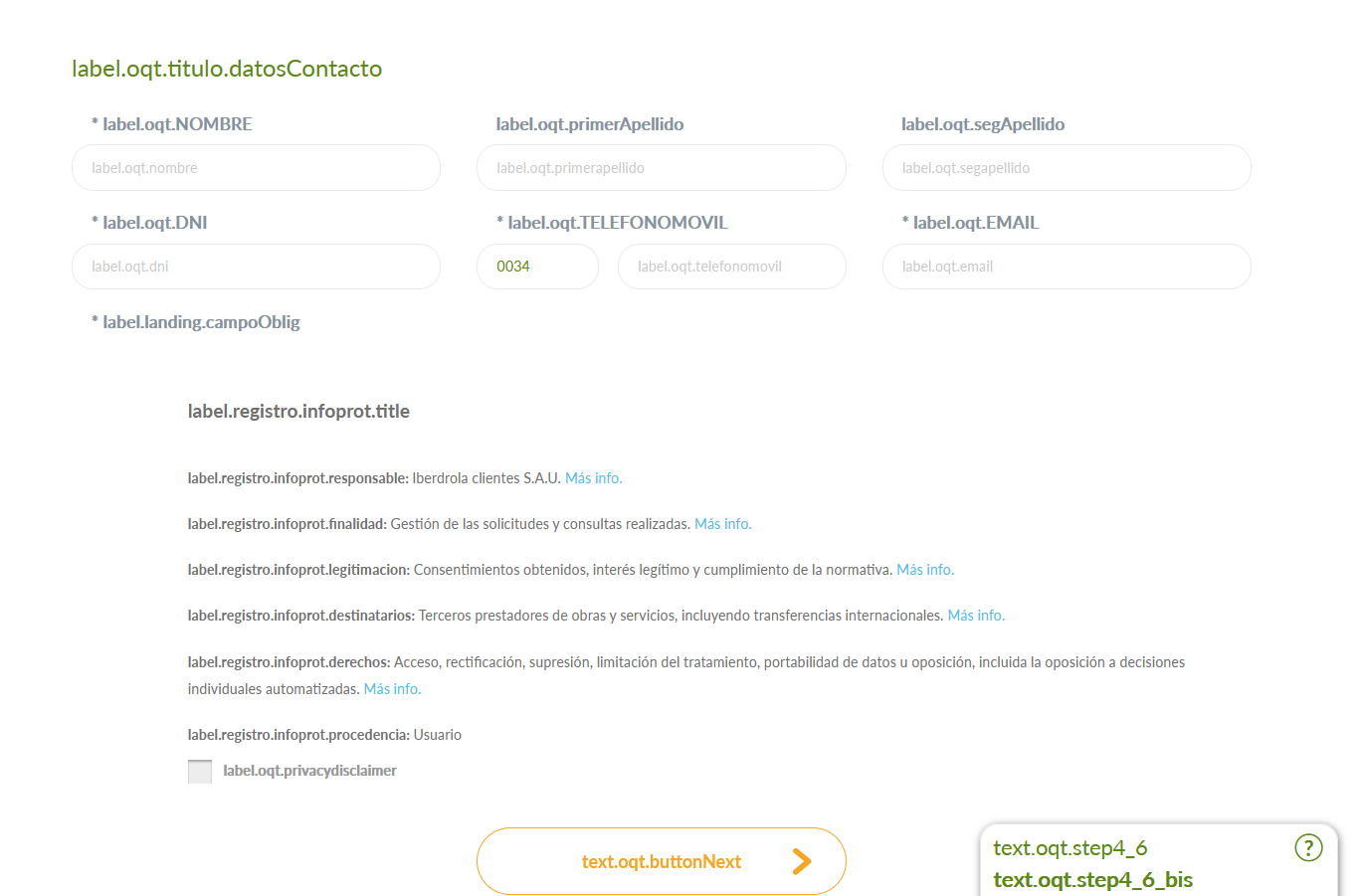The height and width of the screenshot is (896, 1358).
Task: Click the text.oqt.step4_6 panel title
Action: pos(1070,848)
